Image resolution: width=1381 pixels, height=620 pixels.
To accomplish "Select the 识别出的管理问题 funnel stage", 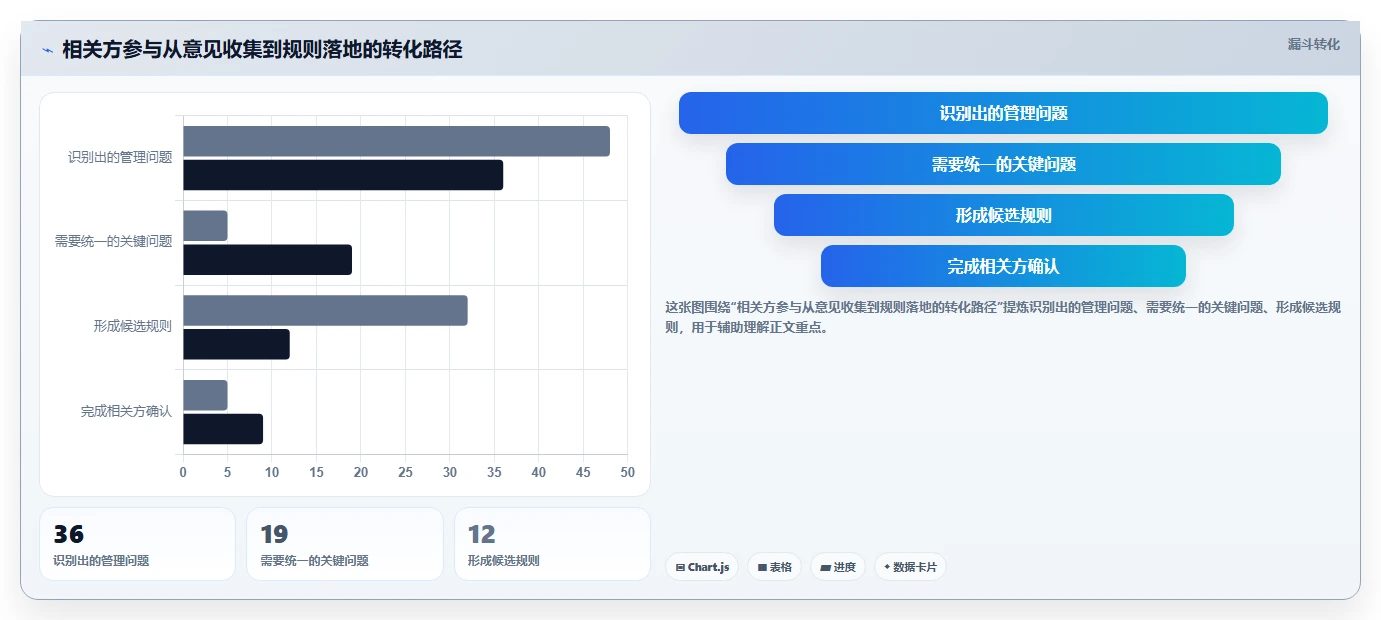I will (1003, 113).
